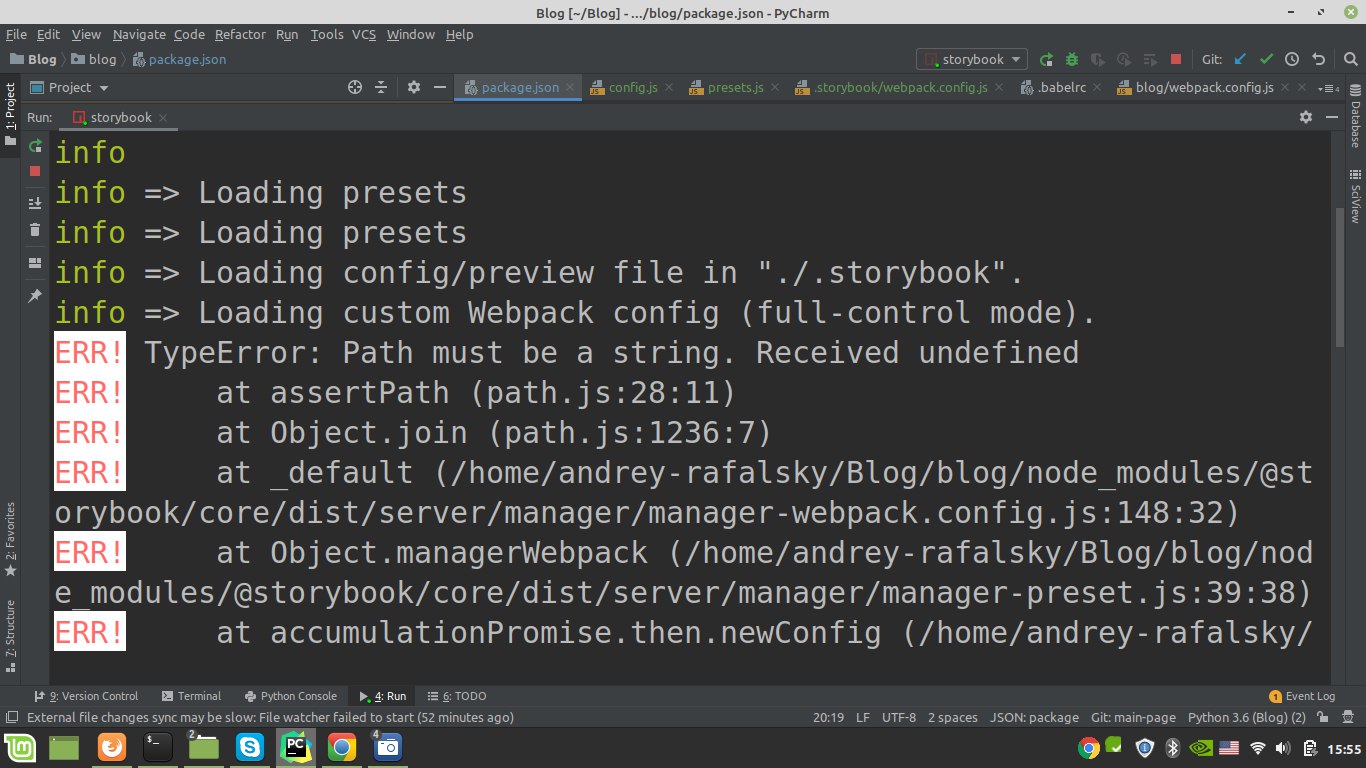Switch to the presets.js editor tab
Viewport: 1366px width, 768px height.
click(x=735, y=88)
